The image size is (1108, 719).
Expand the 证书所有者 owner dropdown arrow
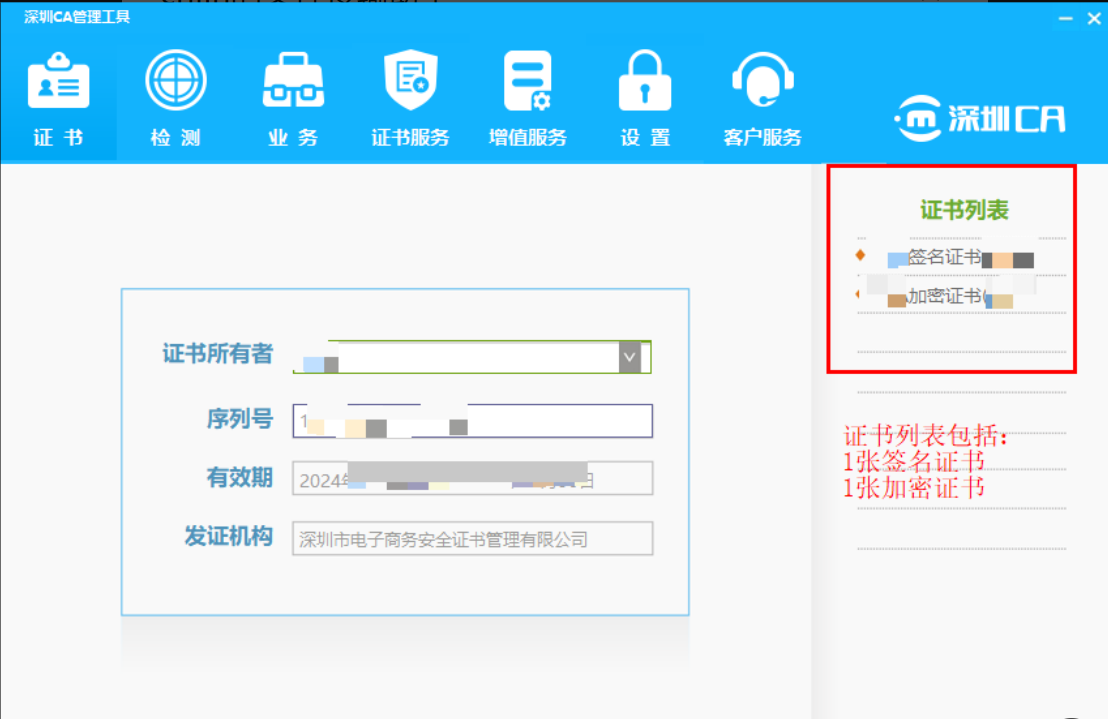tap(628, 356)
